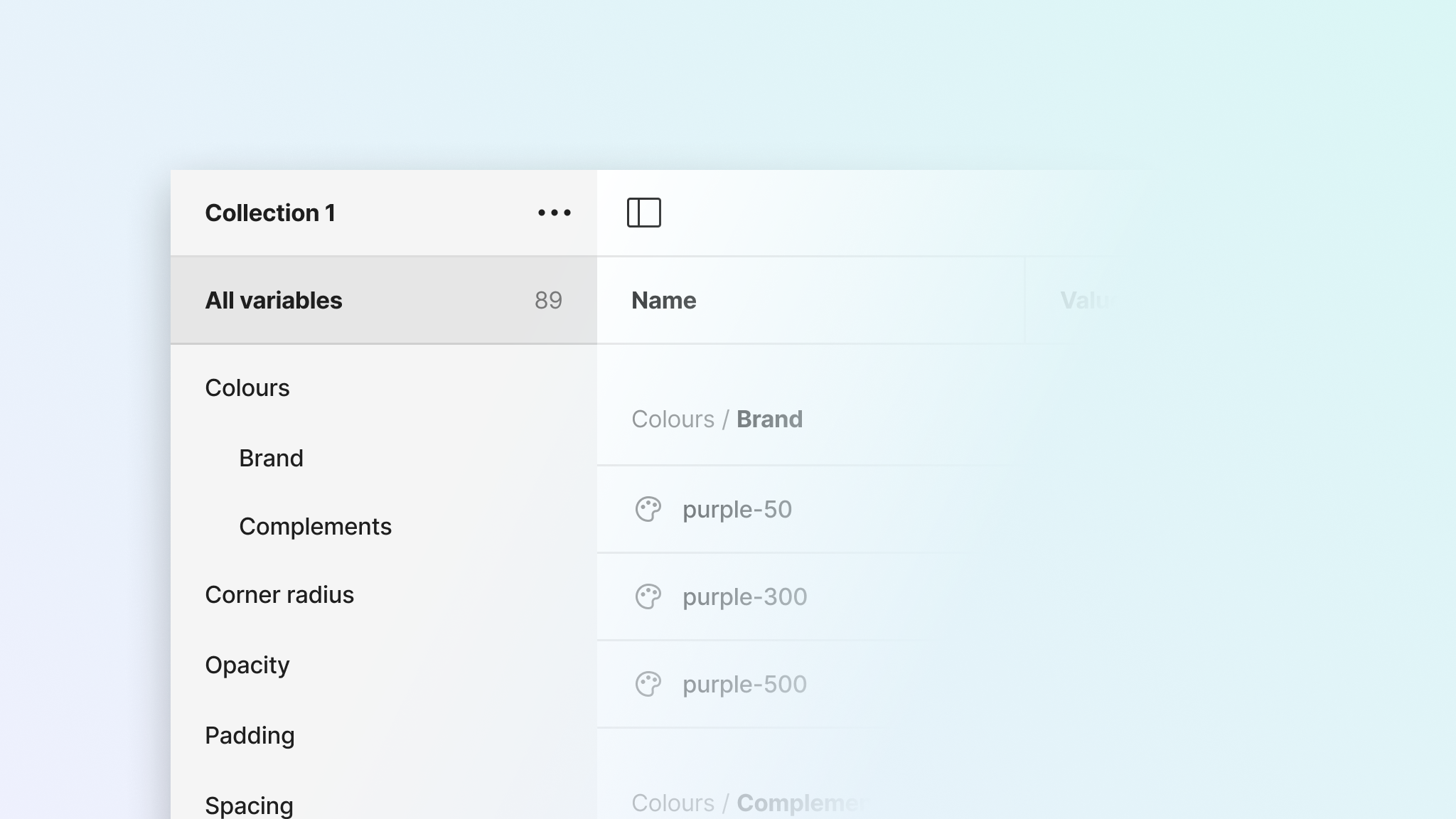Click the Colours / Brand section heading
The width and height of the screenshot is (1456, 819).
tap(717, 419)
